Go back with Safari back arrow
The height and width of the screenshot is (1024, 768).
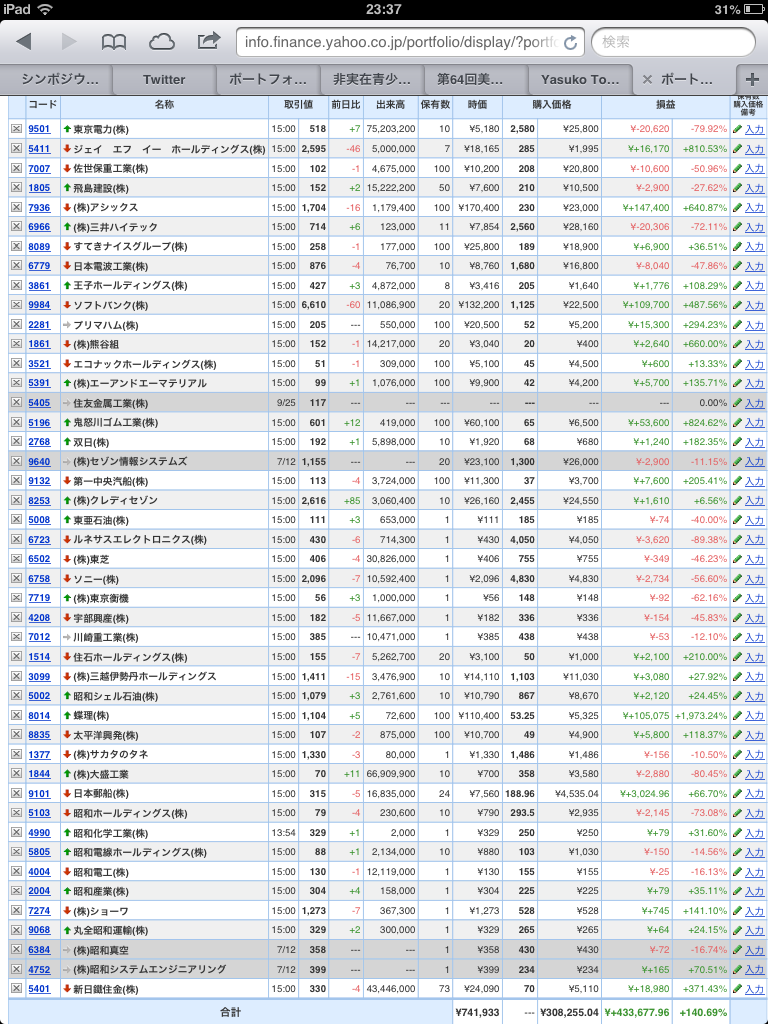coord(24,42)
